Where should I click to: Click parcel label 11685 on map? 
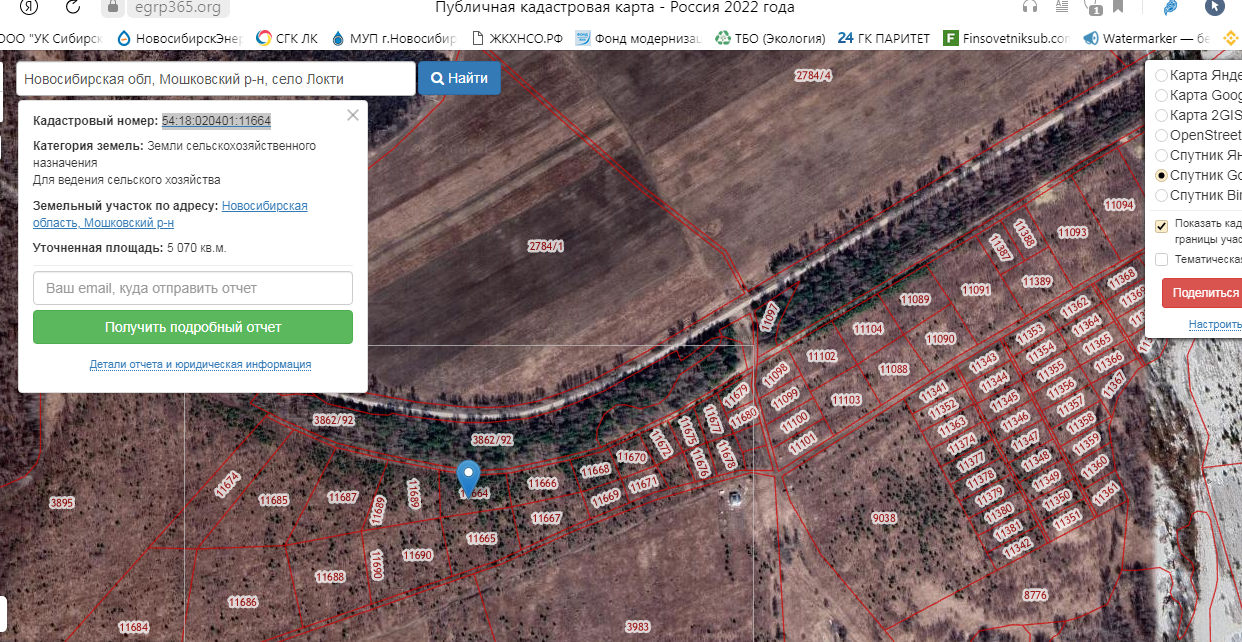273,499
